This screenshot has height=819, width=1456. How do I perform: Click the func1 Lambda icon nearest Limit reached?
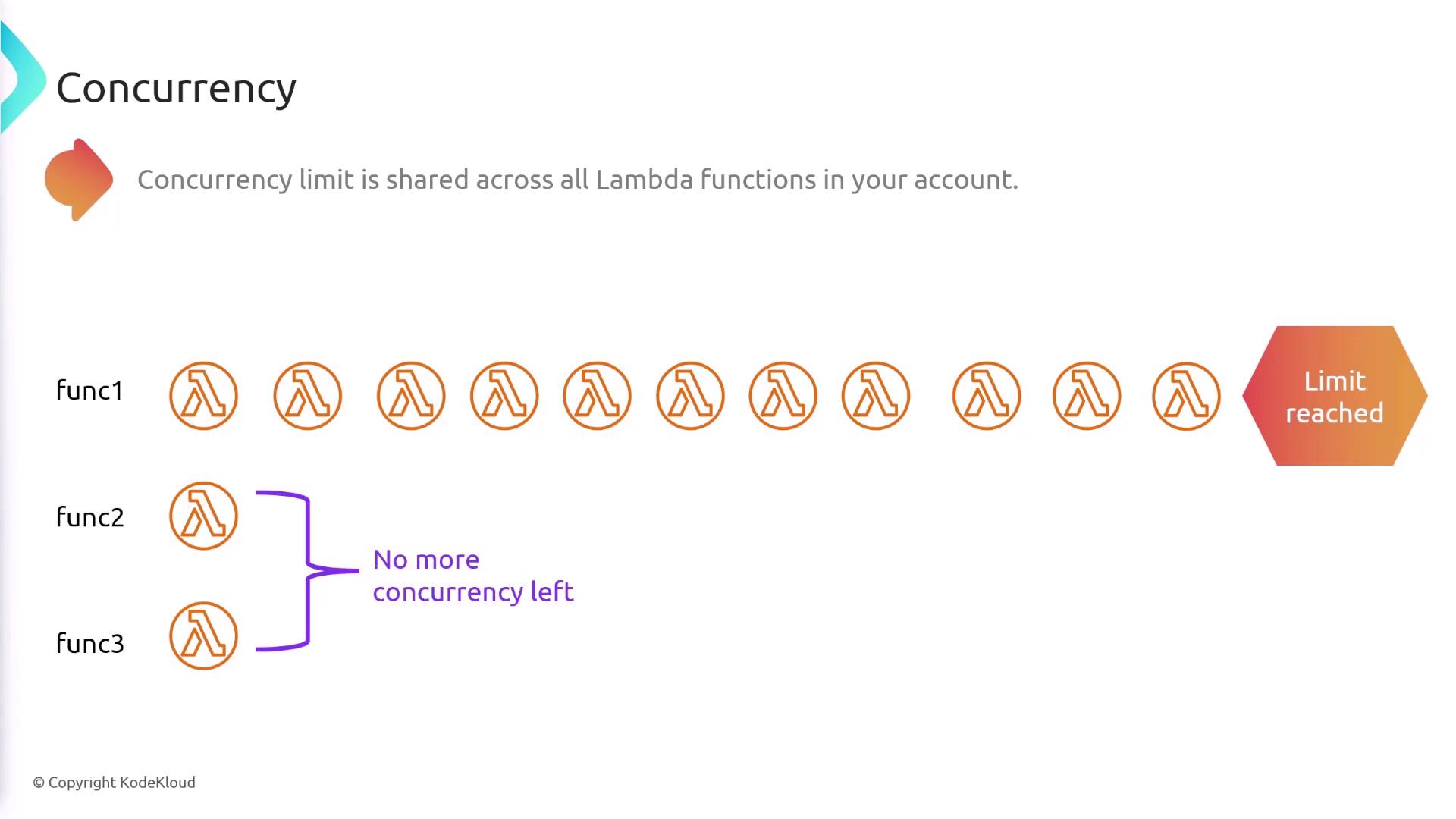click(x=1186, y=396)
